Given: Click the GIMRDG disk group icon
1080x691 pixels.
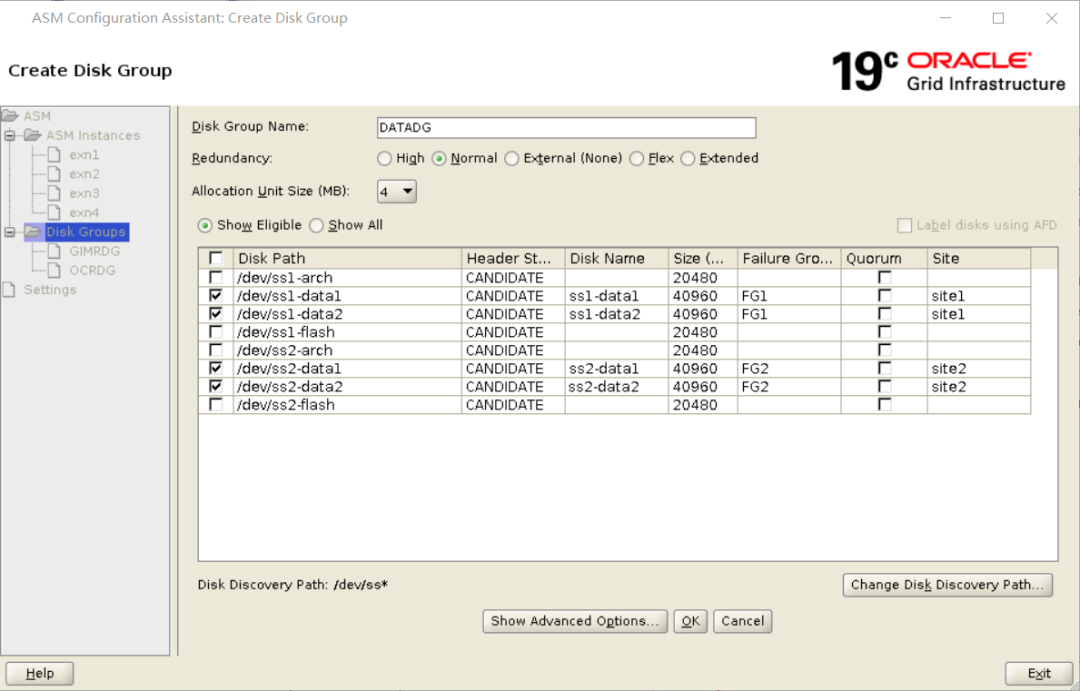Looking at the screenshot, I should pos(54,251).
